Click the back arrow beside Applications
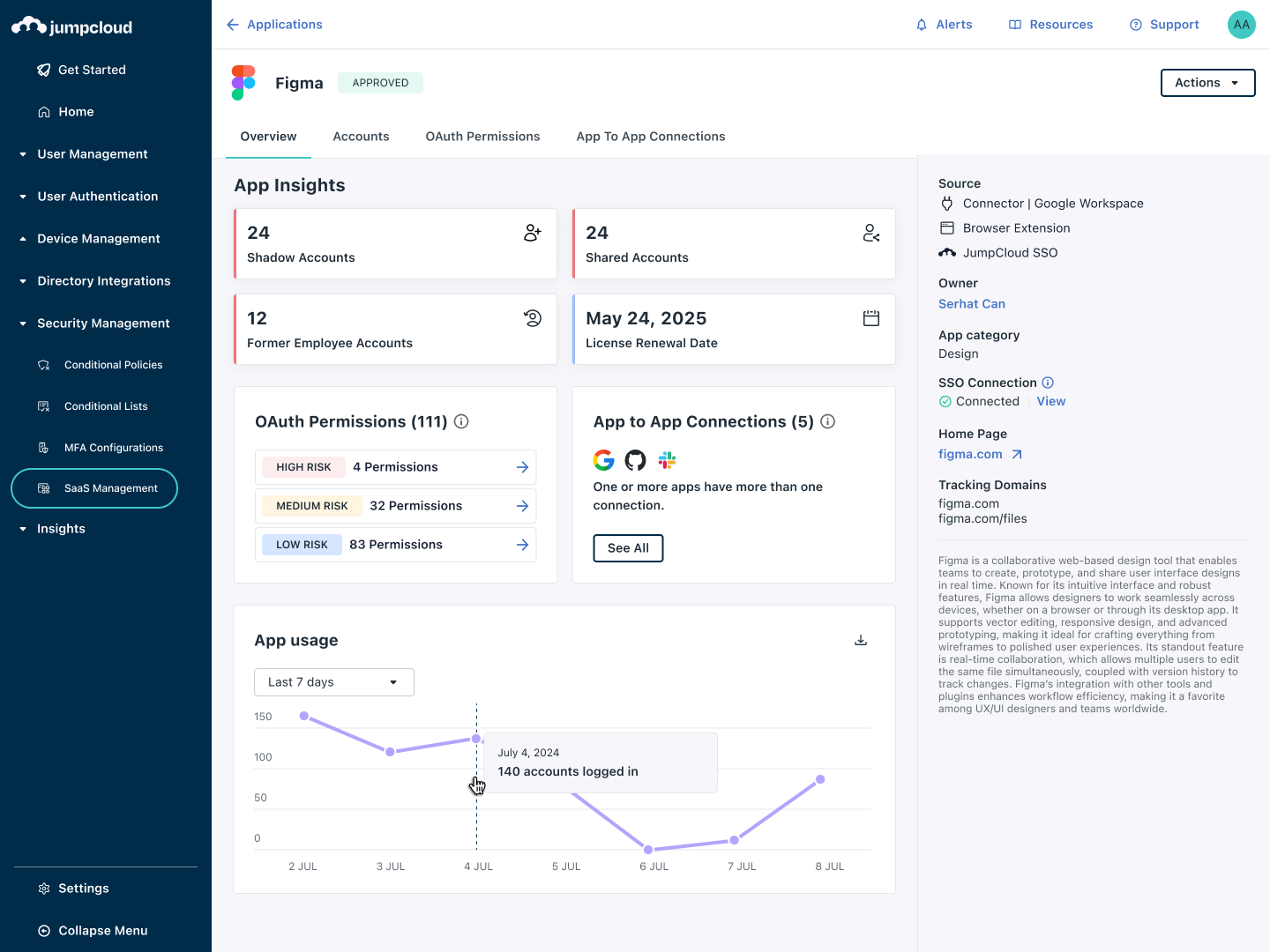This screenshot has height=952, width=1270. [233, 25]
